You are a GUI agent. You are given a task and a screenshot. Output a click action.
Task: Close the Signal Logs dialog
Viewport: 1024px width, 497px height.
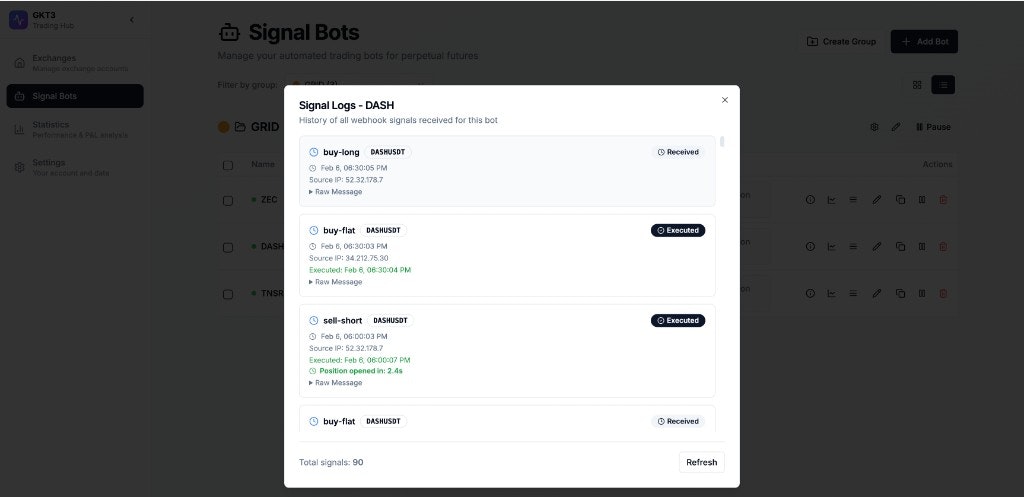pos(725,100)
